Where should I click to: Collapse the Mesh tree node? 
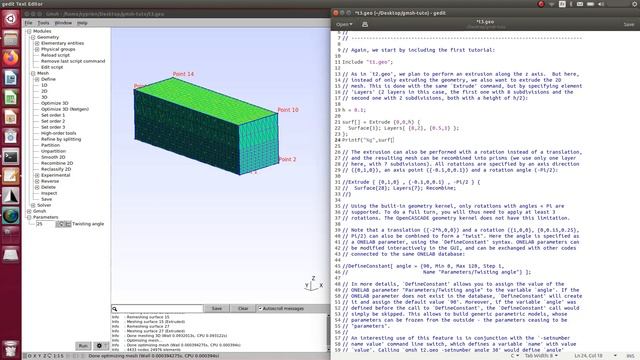point(33,73)
